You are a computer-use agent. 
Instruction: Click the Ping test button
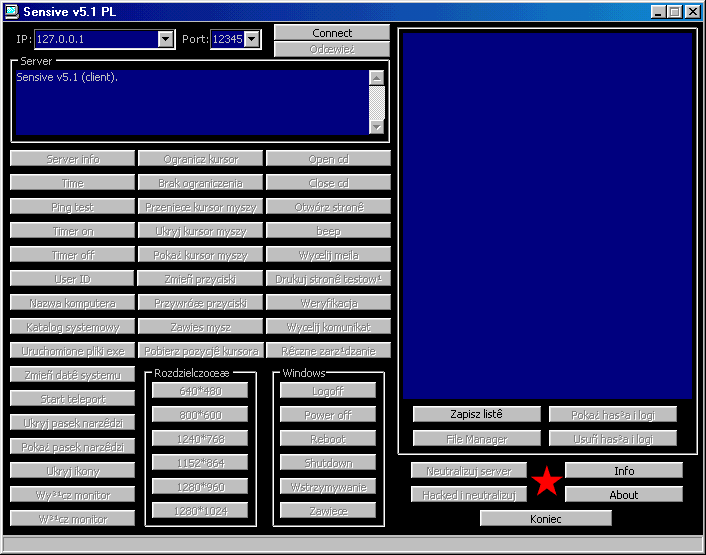click(x=72, y=207)
